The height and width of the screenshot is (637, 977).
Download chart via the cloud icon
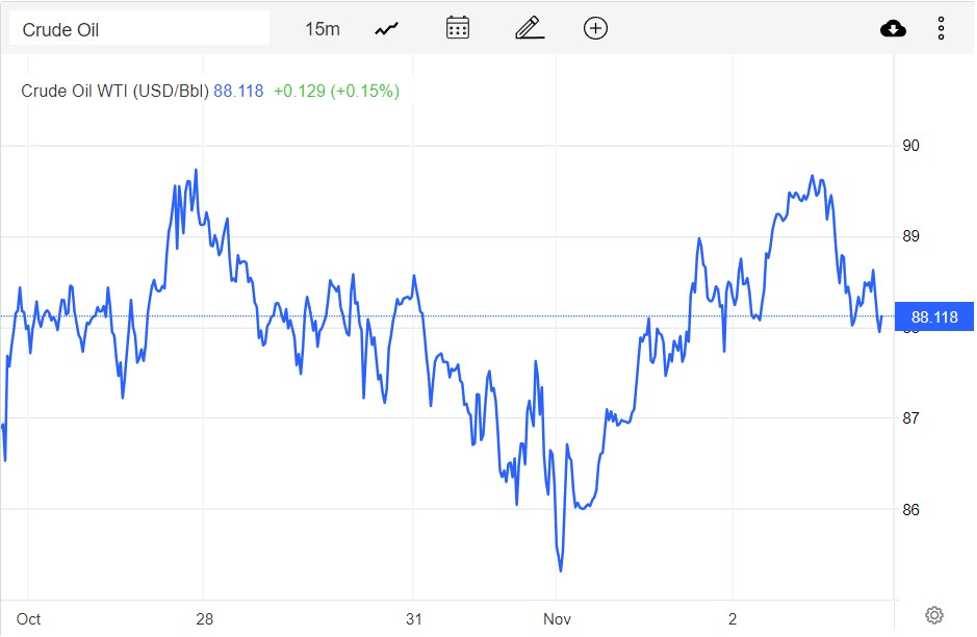pyautogui.click(x=893, y=29)
